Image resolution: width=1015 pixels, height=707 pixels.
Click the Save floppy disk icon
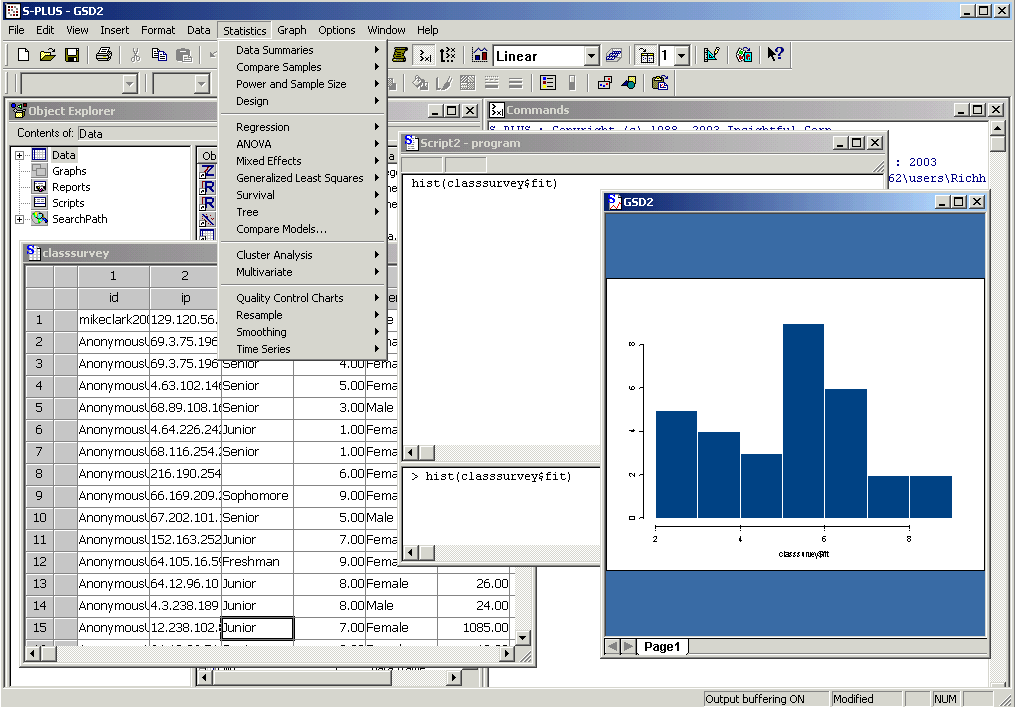(72, 56)
